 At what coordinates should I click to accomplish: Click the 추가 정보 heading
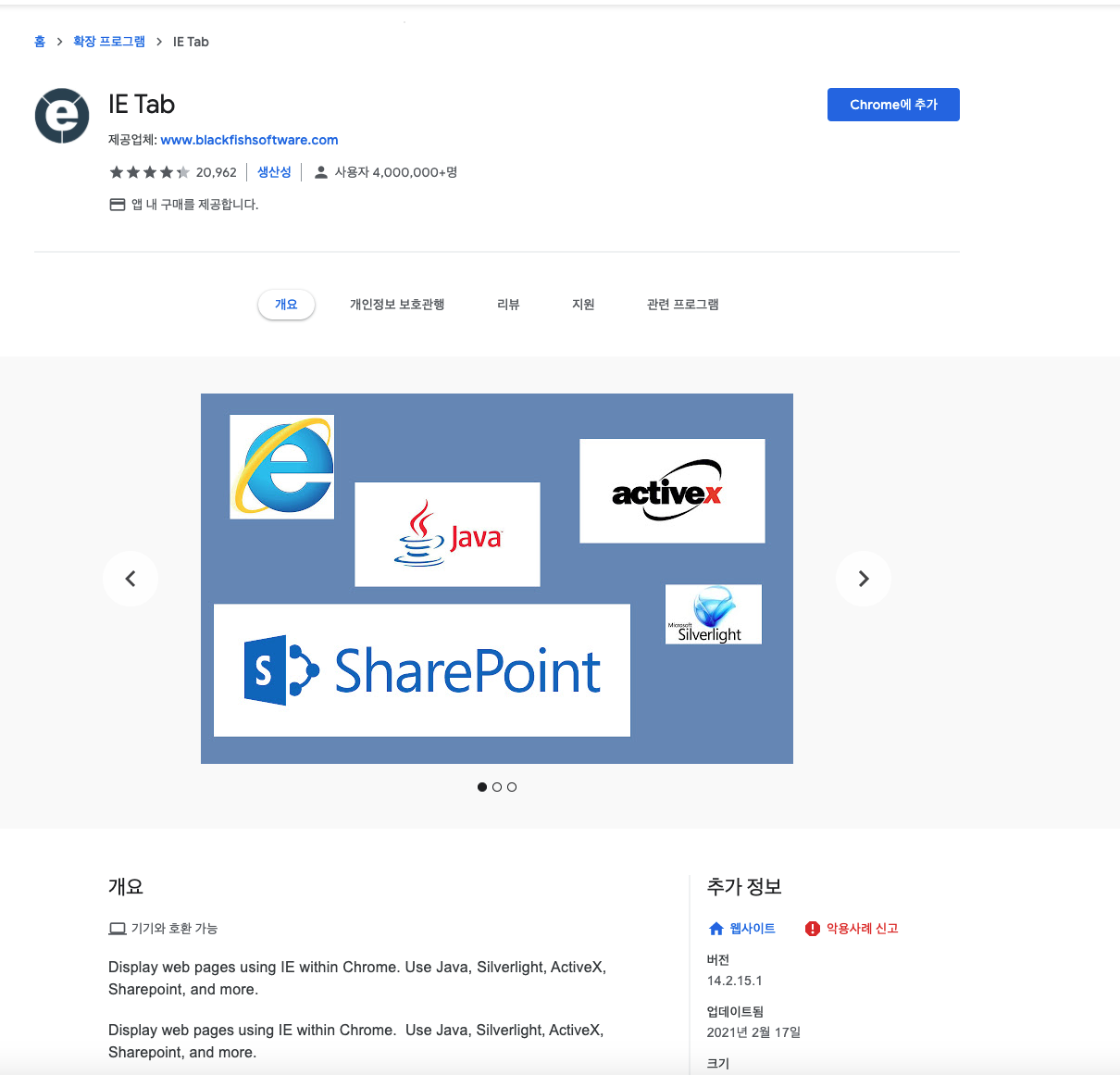pyautogui.click(x=744, y=887)
